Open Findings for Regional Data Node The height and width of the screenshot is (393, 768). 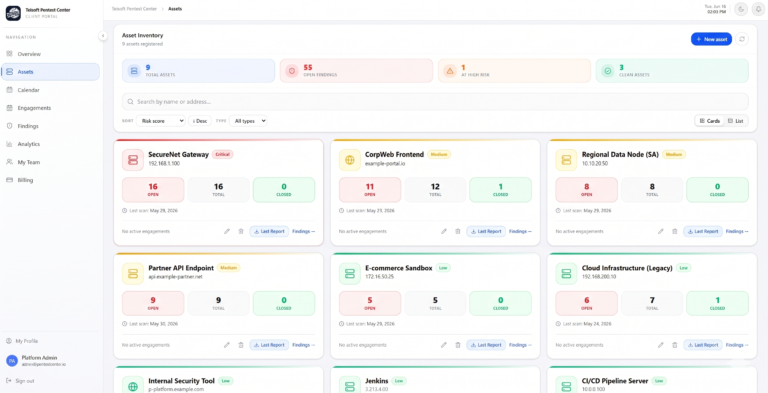(737, 231)
